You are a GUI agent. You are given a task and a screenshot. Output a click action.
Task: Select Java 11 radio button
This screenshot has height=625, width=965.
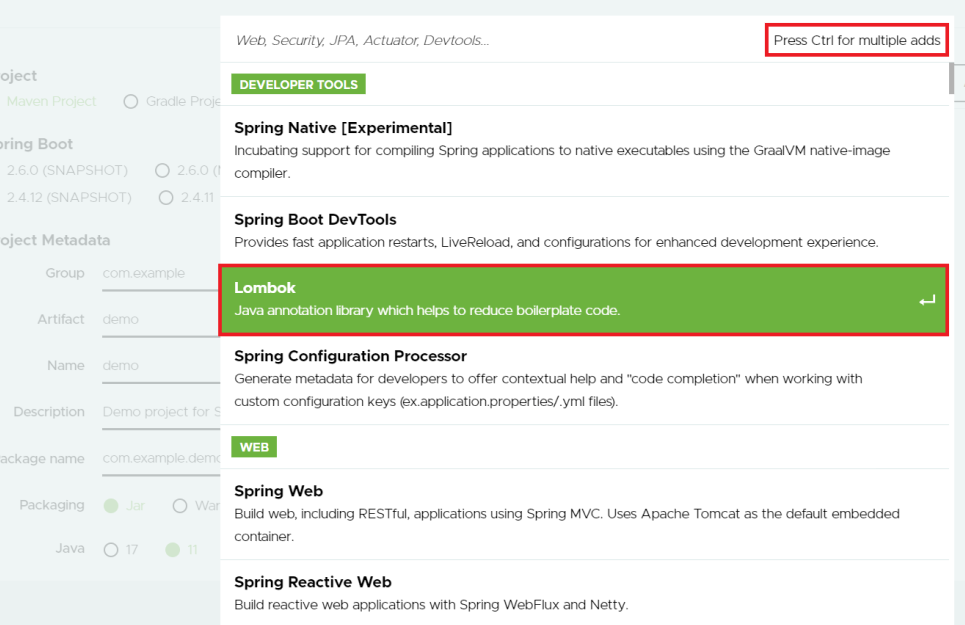pyautogui.click(x=172, y=549)
